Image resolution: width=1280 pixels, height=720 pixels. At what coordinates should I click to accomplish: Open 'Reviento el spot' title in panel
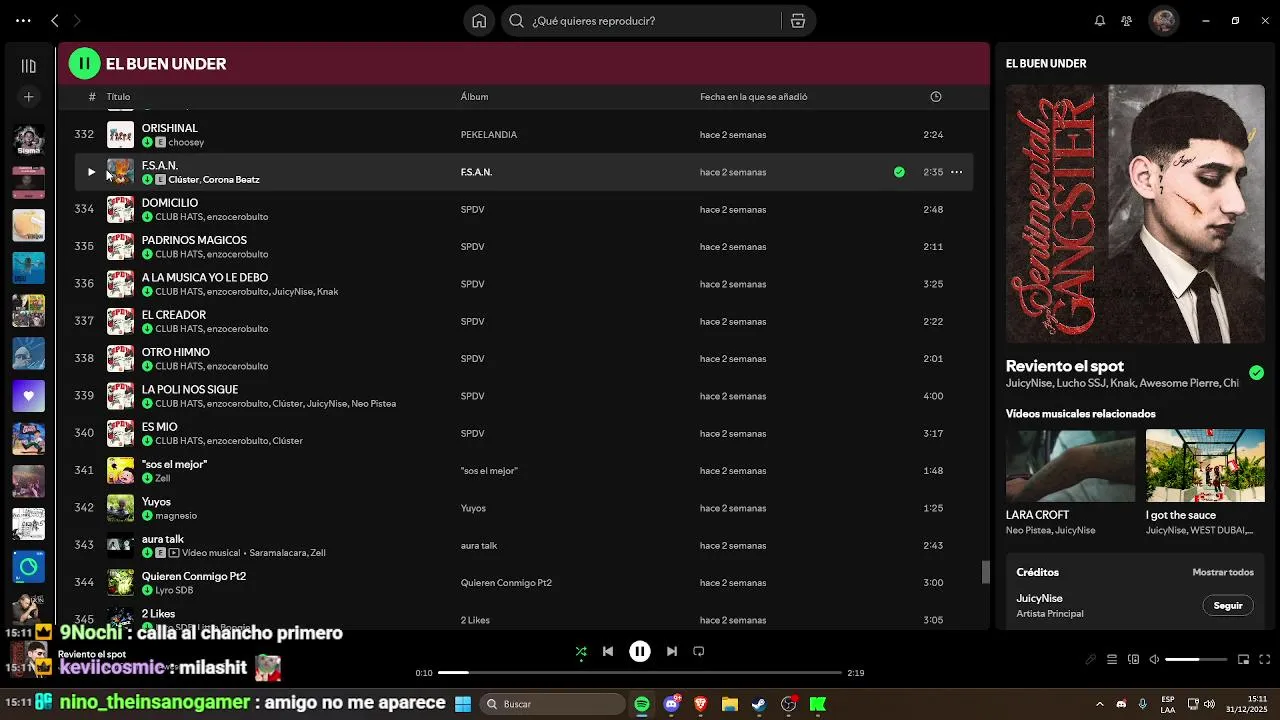1065,366
